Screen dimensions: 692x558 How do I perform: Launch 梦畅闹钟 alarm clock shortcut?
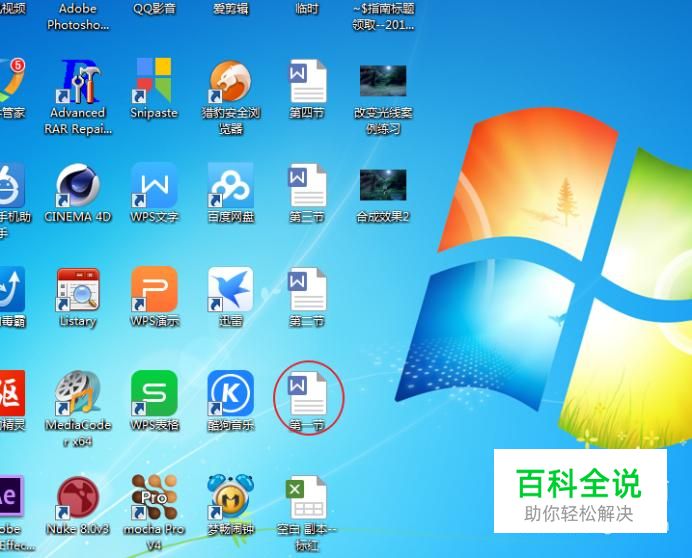[230, 498]
